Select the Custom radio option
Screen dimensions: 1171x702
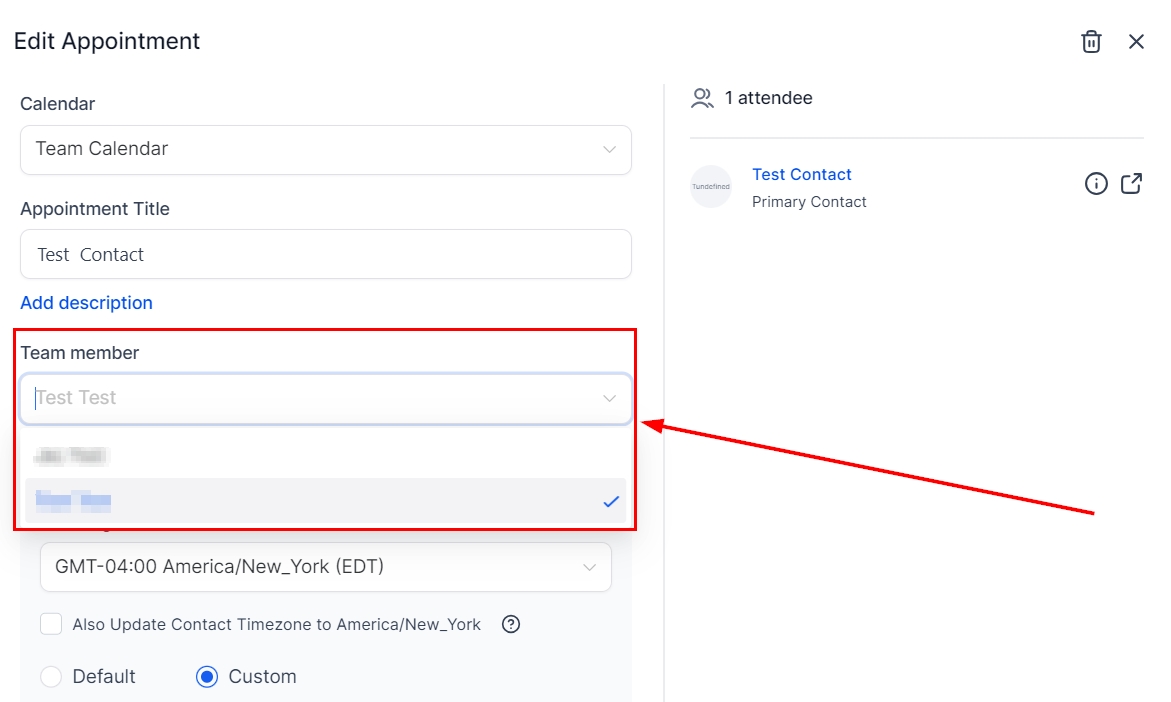tap(207, 677)
